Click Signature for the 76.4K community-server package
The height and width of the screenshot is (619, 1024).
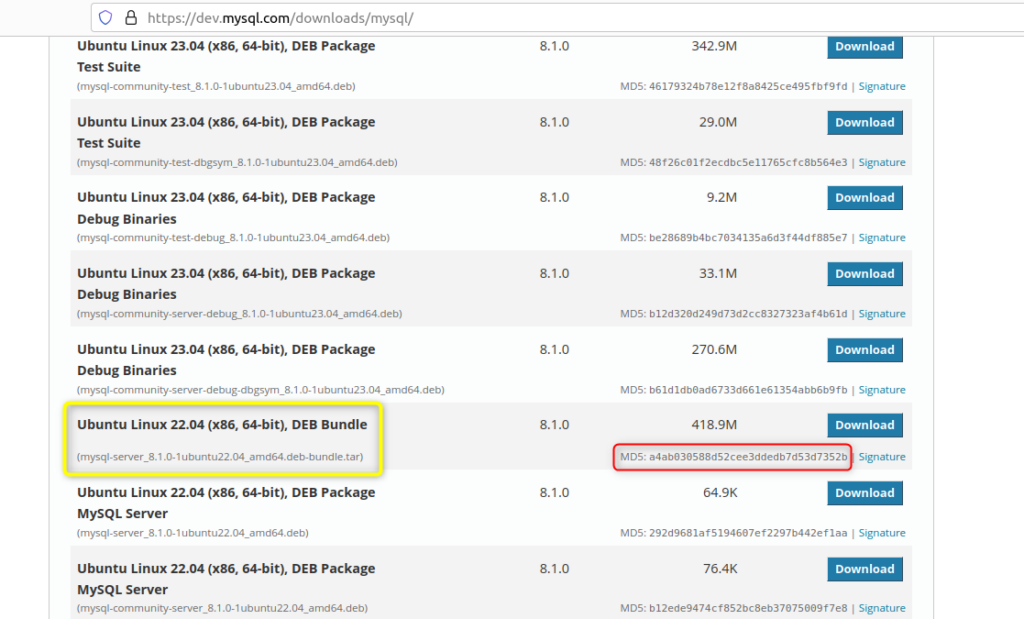coord(881,608)
